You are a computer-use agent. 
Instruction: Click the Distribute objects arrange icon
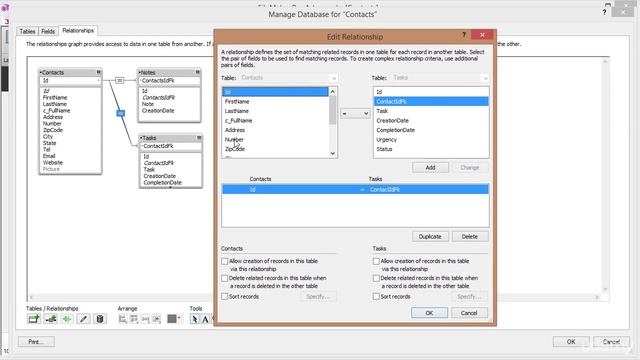[x=134, y=319]
